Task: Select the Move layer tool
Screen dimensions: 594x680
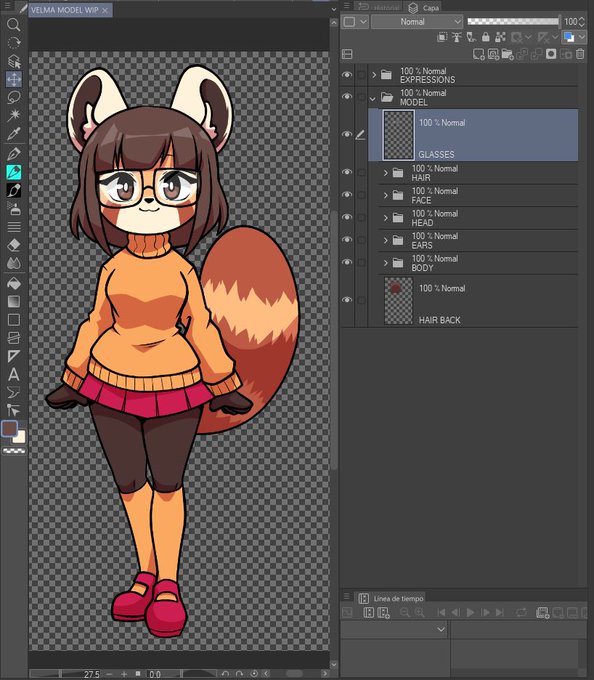Action: click(13, 79)
